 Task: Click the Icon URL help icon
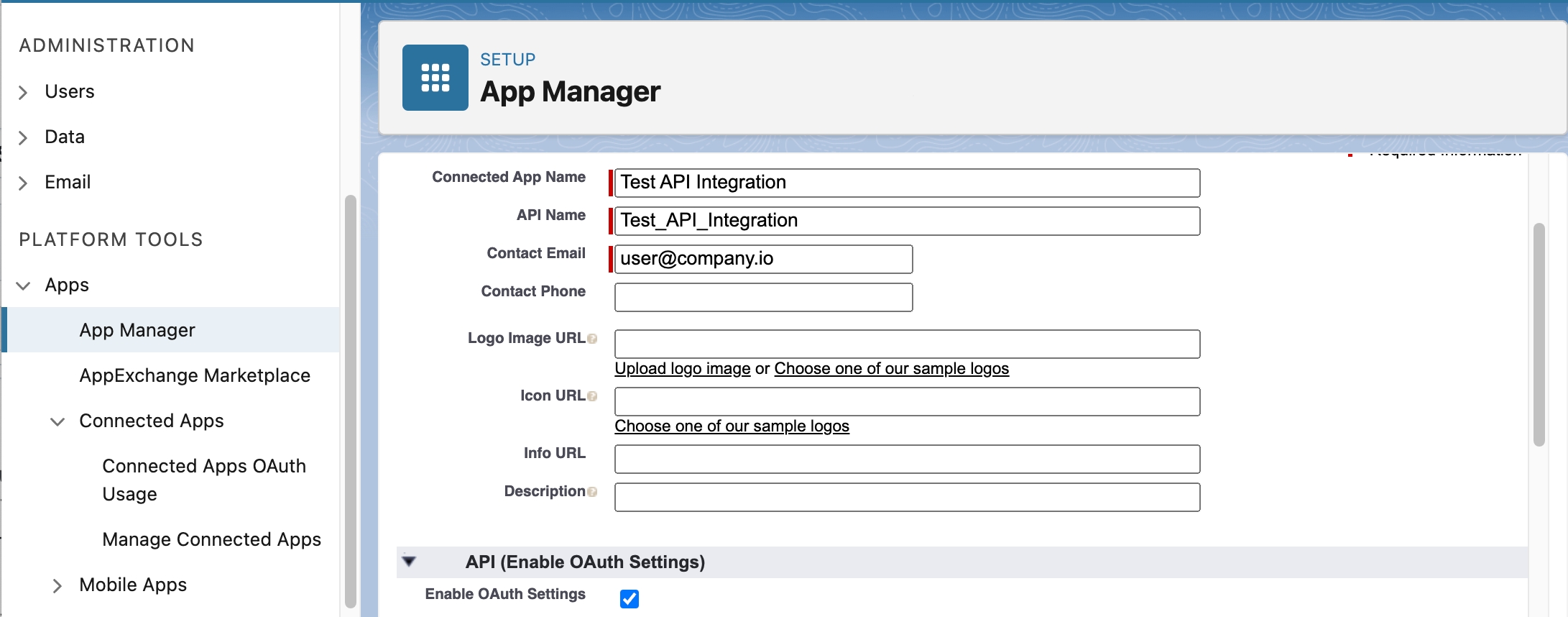tap(592, 396)
